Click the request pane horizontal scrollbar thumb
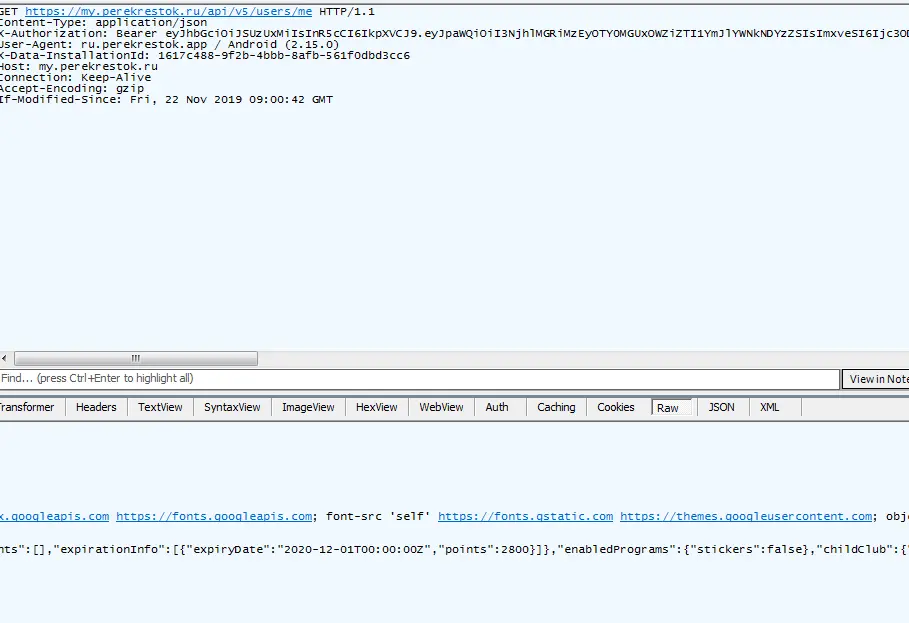Viewport: 909px width, 623px height. pyautogui.click(x=136, y=358)
